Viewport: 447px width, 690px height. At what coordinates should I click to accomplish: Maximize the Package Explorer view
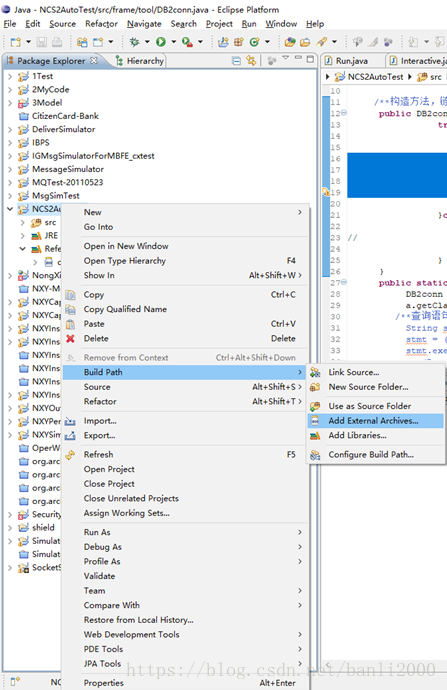point(311,59)
